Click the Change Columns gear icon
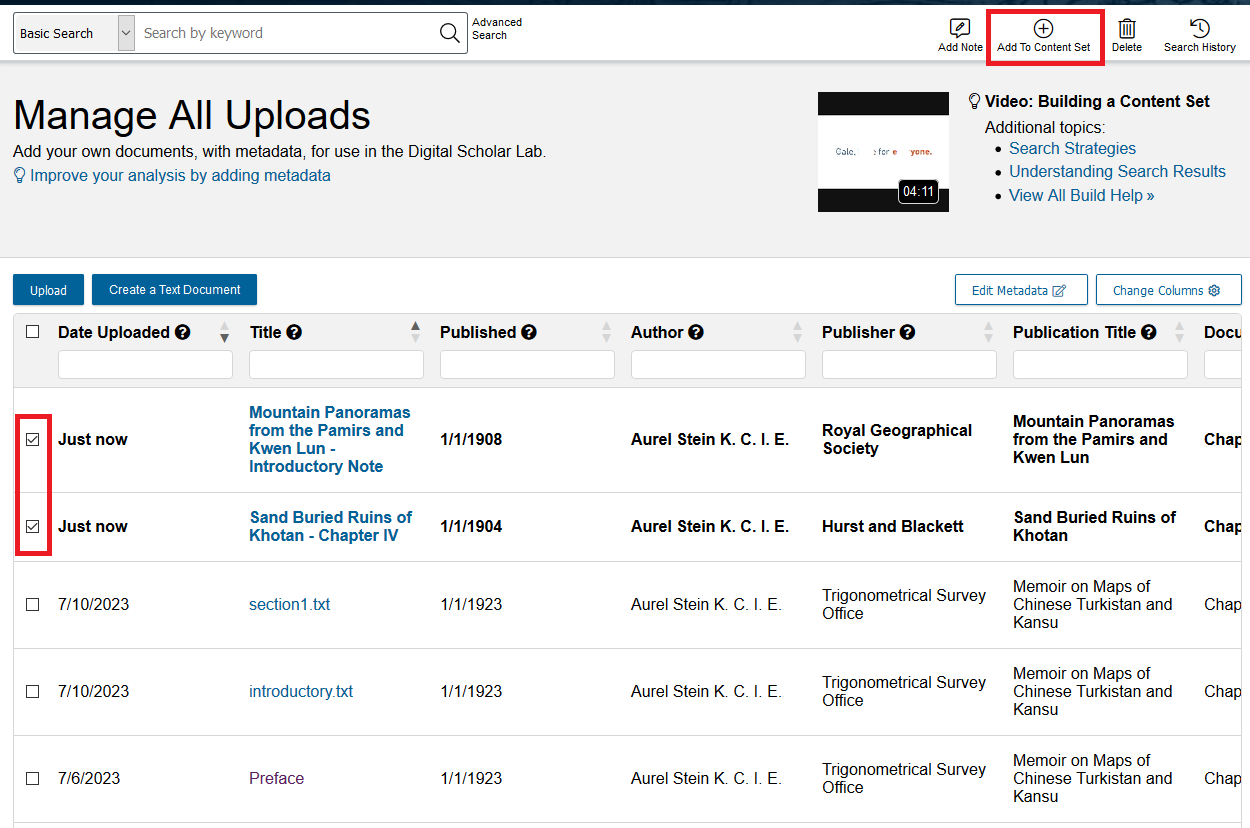 coord(1215,289)
